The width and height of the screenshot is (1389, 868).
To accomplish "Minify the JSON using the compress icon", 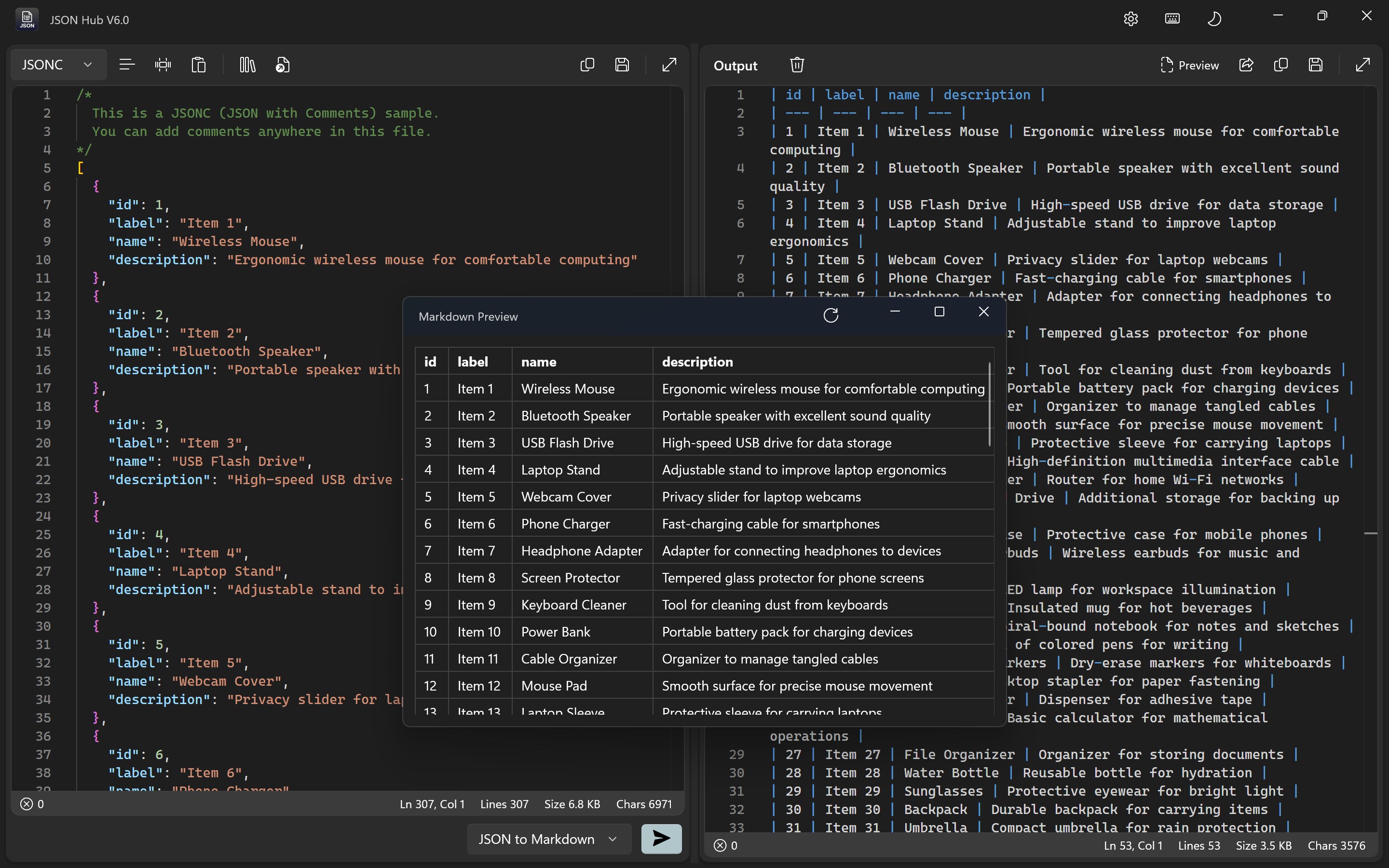I will coord(163,64).
